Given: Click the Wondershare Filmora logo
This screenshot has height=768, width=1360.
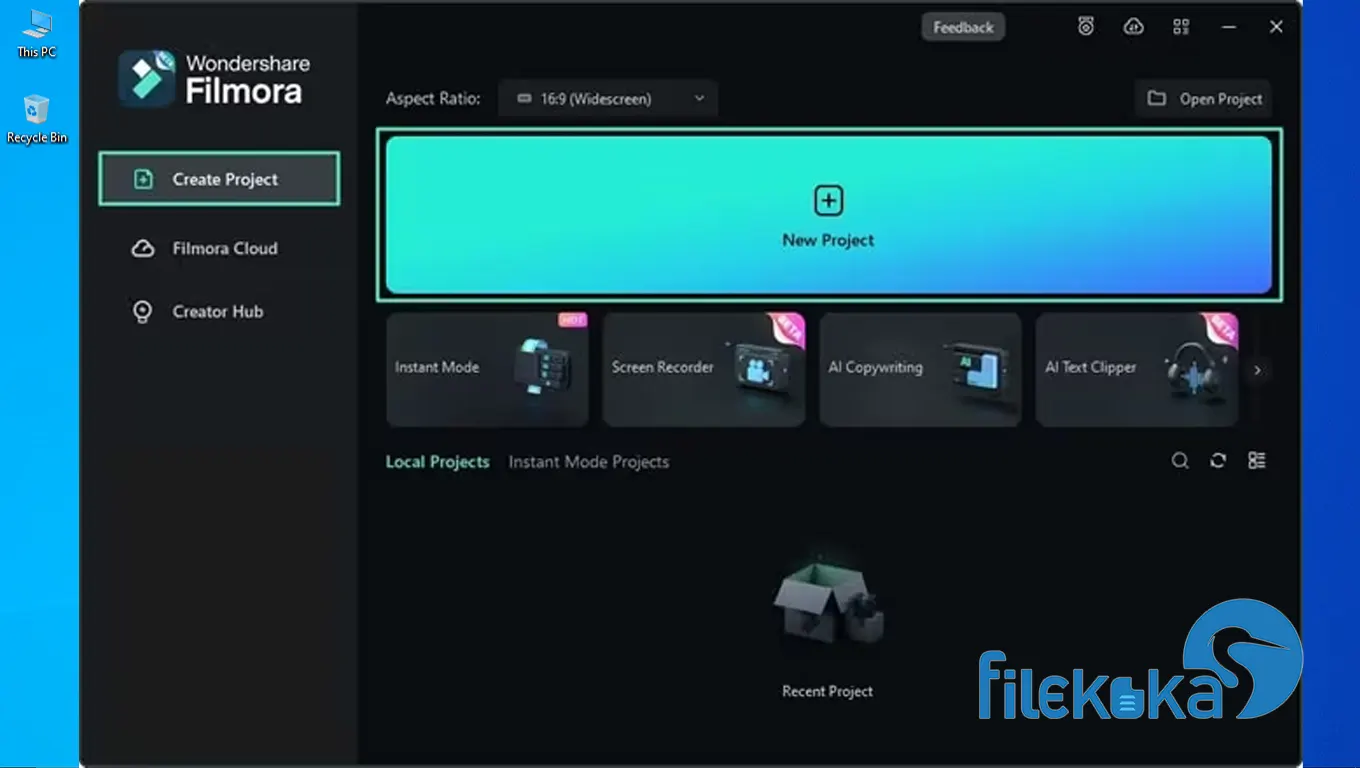Looking at the screenshot, I should [x=215, y=78].
